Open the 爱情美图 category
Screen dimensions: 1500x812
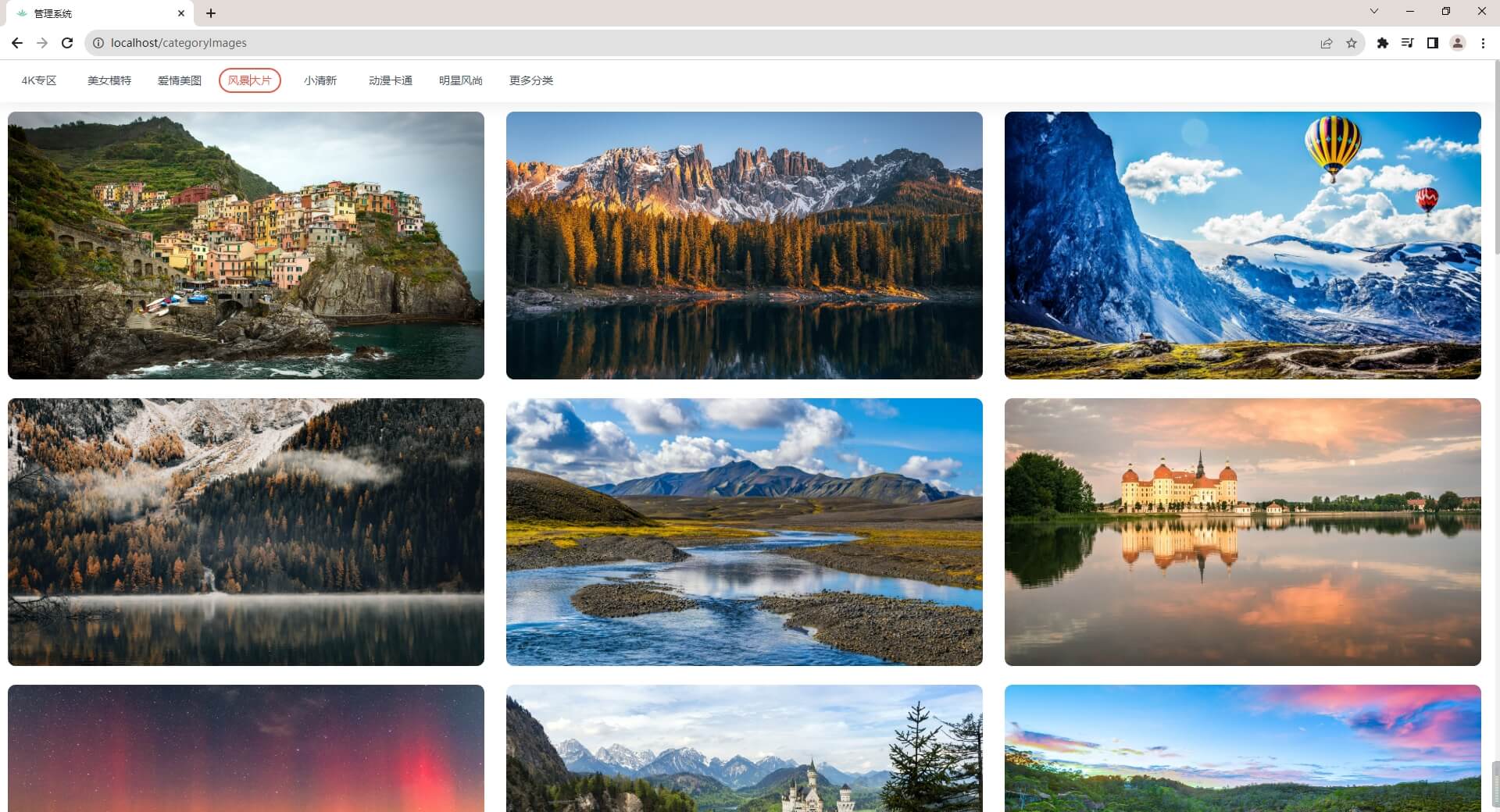180,80
